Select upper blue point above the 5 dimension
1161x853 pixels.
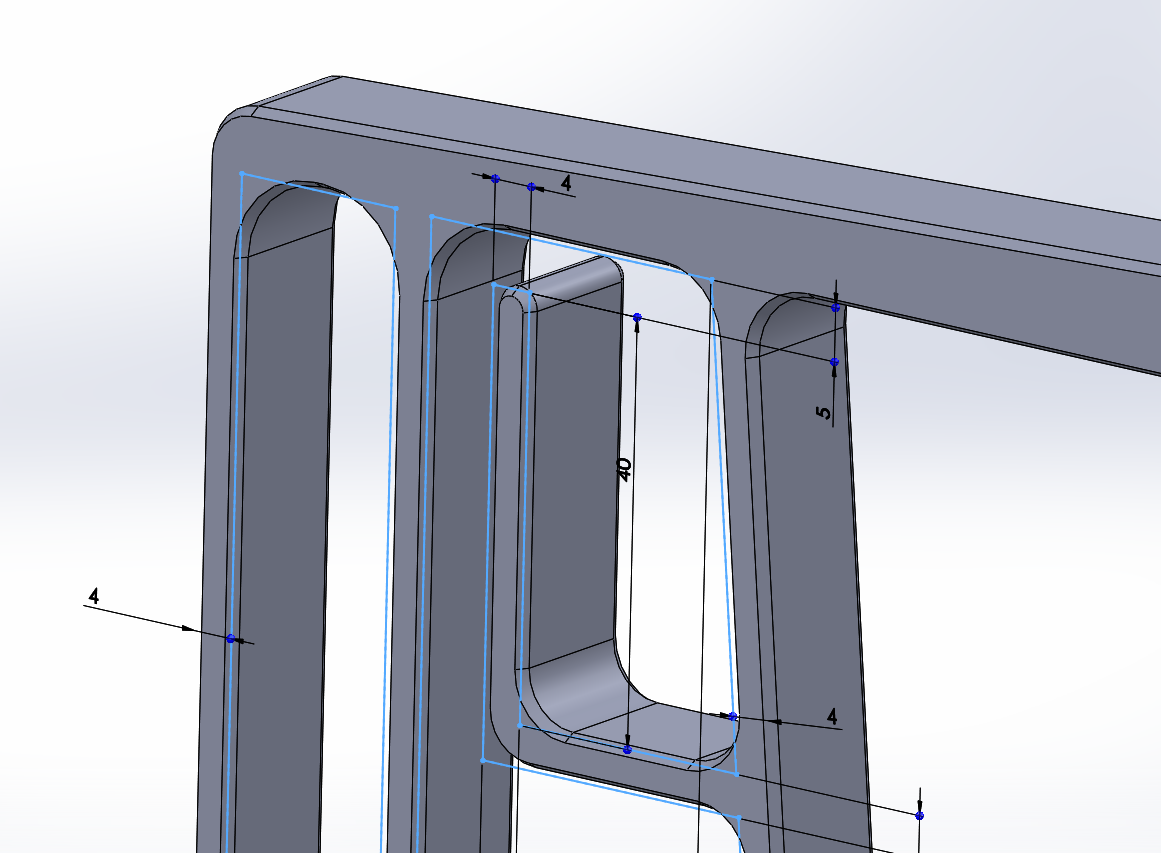[836, 307]
